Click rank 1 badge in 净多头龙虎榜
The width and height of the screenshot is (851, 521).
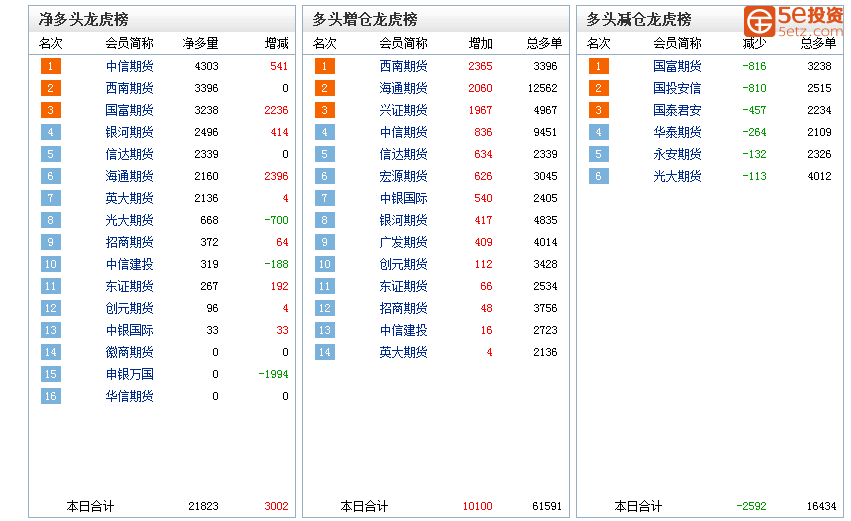(50, 66)
